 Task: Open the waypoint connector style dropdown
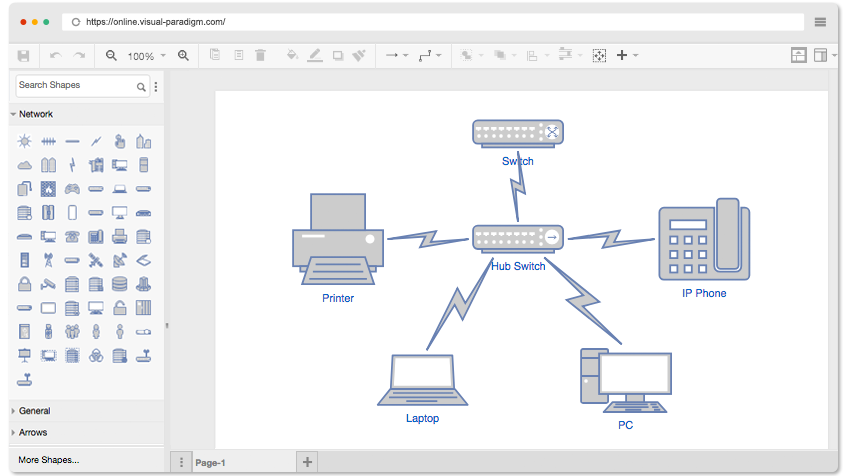430,55
